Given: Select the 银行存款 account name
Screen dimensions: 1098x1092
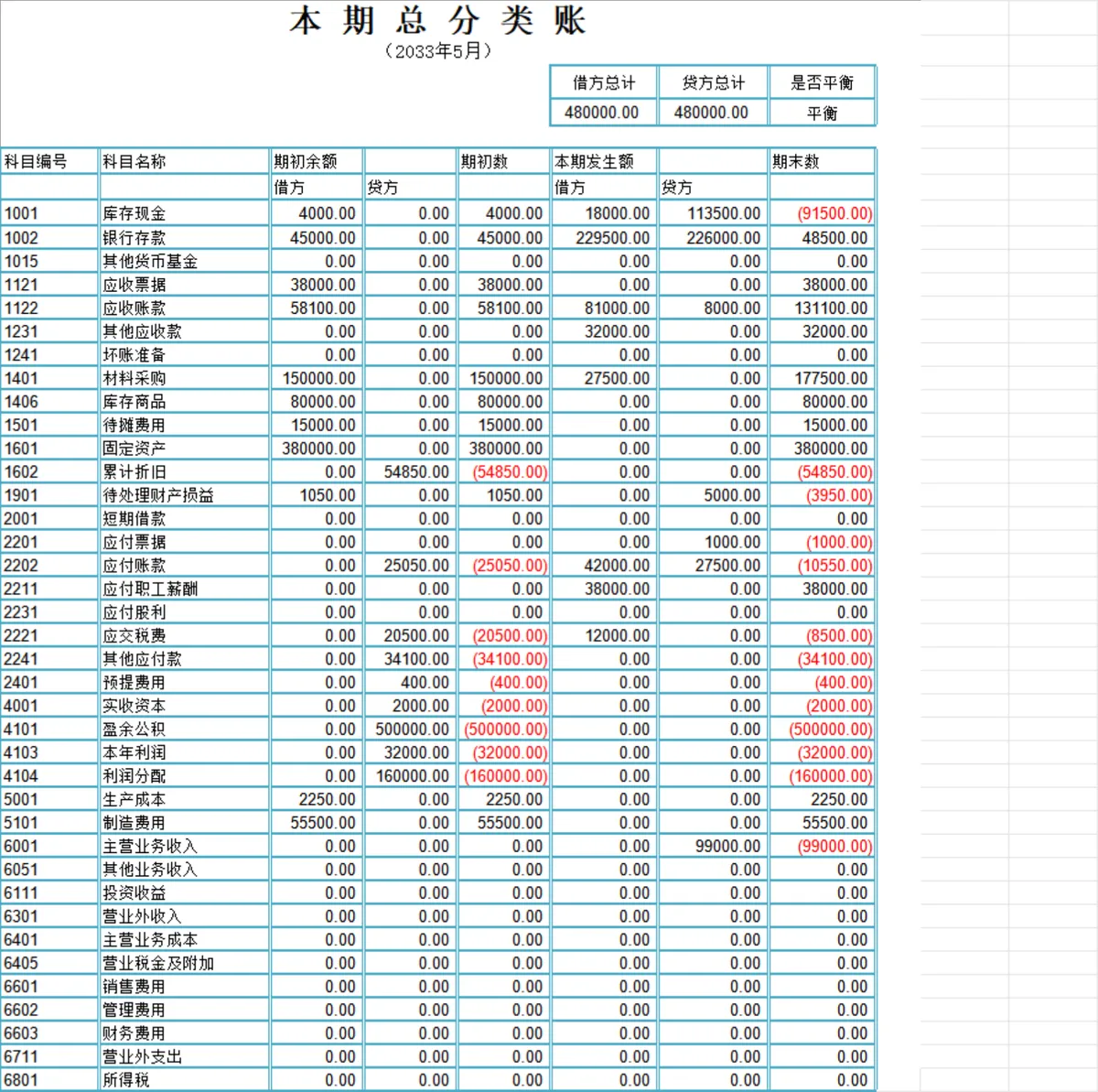Looking at the screenshot, I should pyautogui.click(x=135, y=237).
